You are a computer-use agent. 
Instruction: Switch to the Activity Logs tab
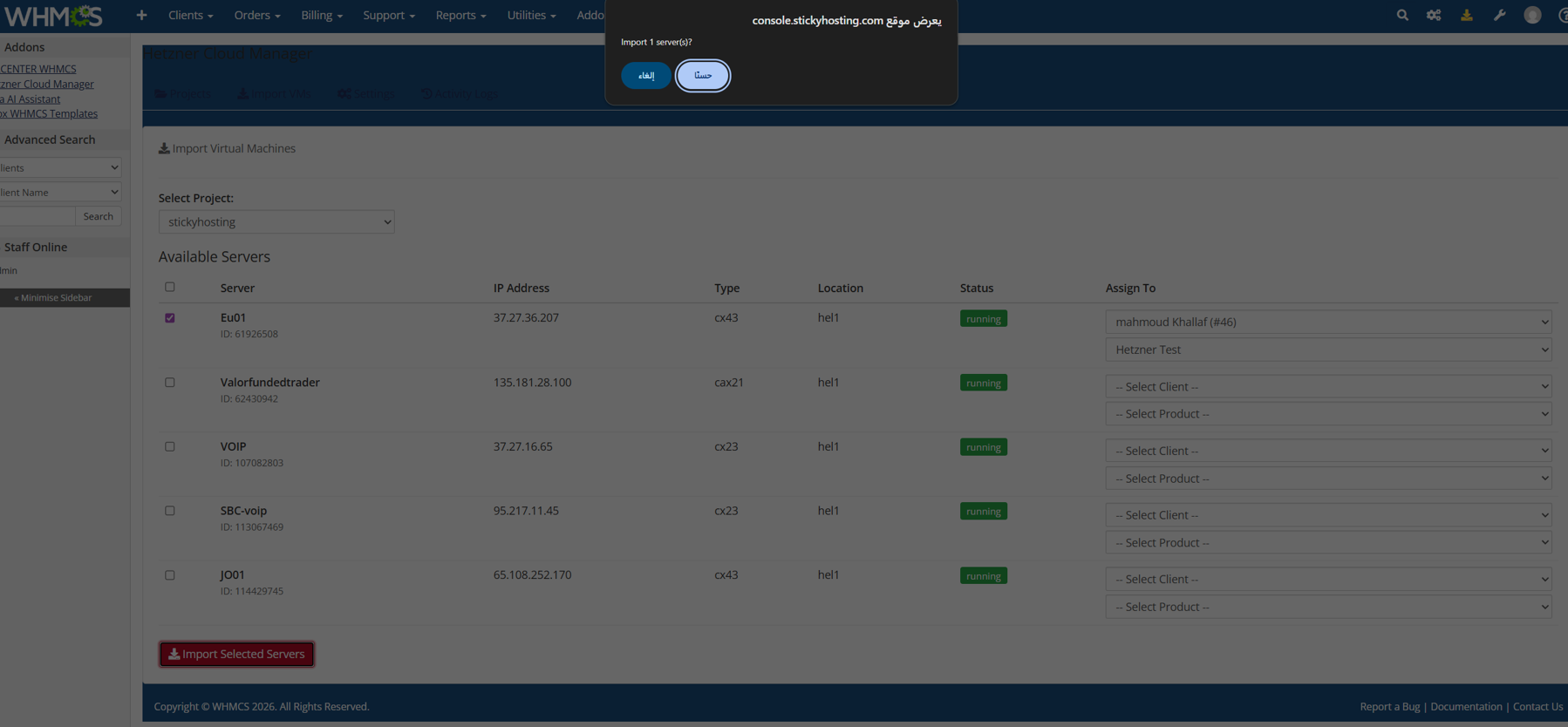pos(460,93)
